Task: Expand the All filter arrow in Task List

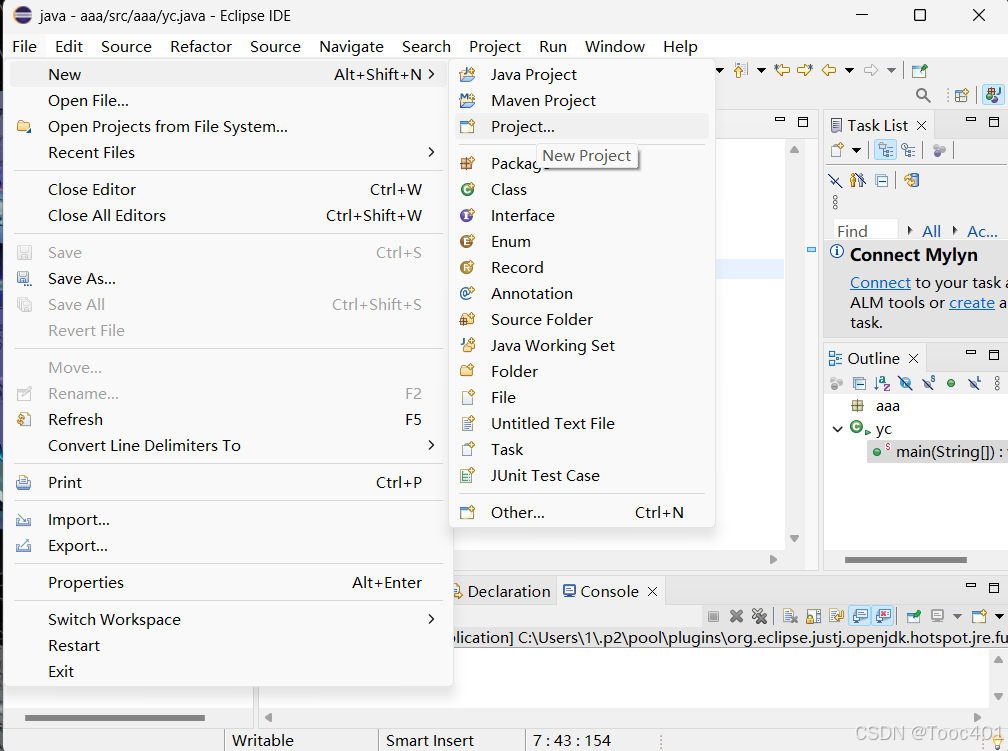Action: point(910,230)
